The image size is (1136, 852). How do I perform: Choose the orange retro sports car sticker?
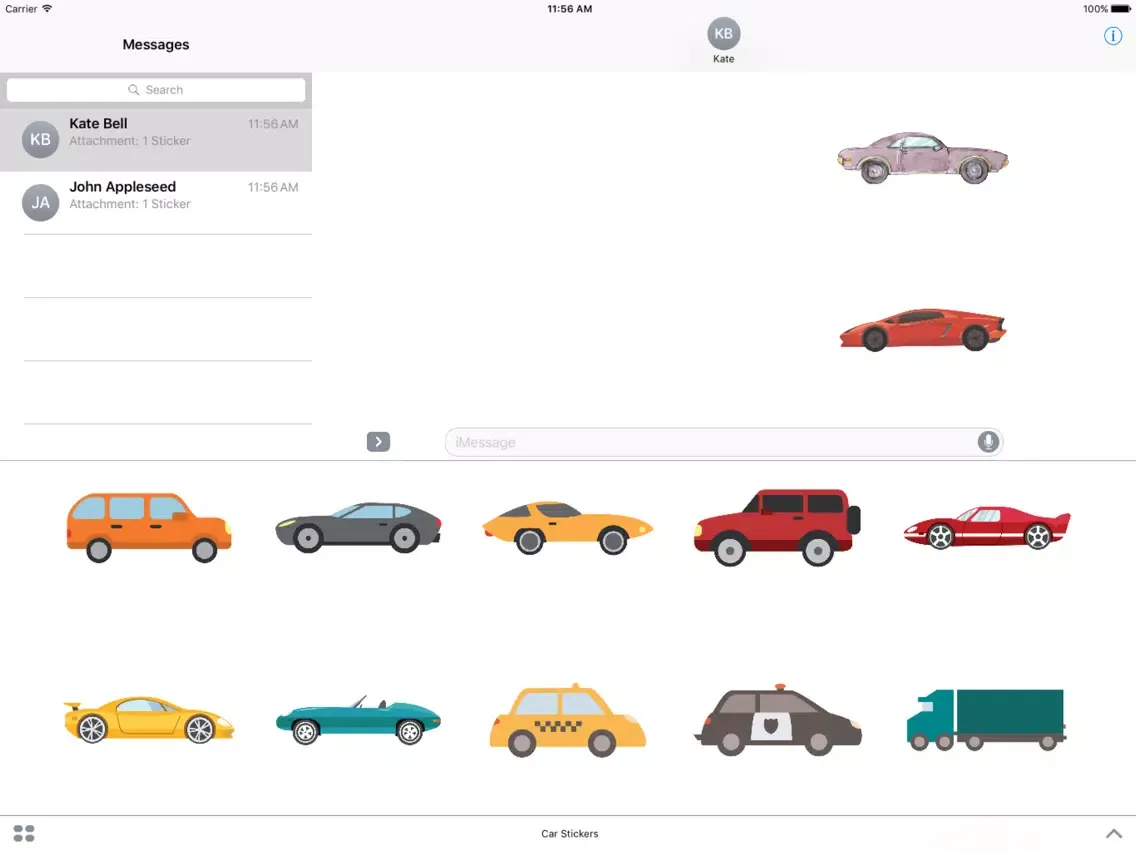coord(567,528)
